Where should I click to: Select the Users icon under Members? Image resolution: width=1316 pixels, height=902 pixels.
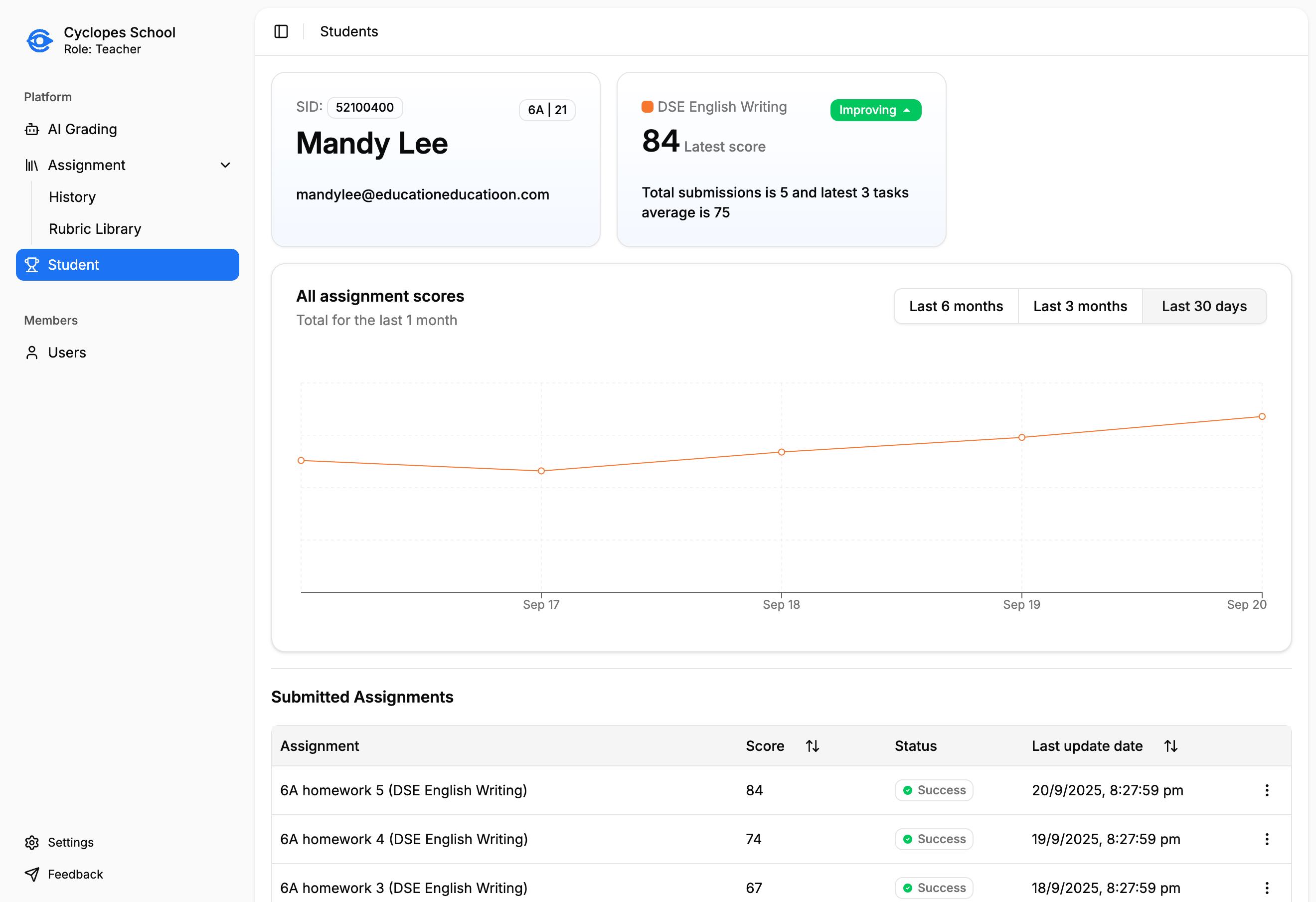click(32, 352)
